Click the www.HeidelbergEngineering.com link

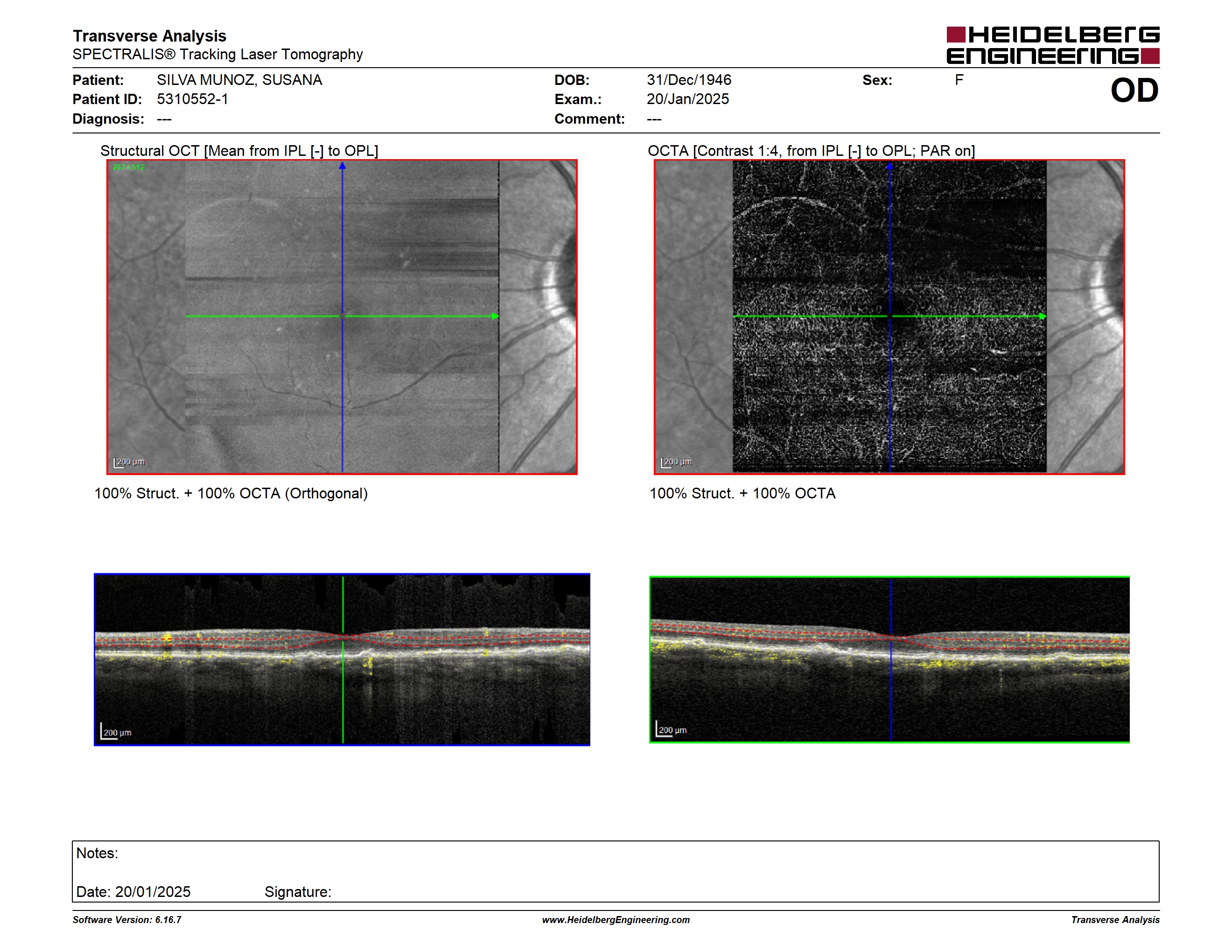click(616, 920)
